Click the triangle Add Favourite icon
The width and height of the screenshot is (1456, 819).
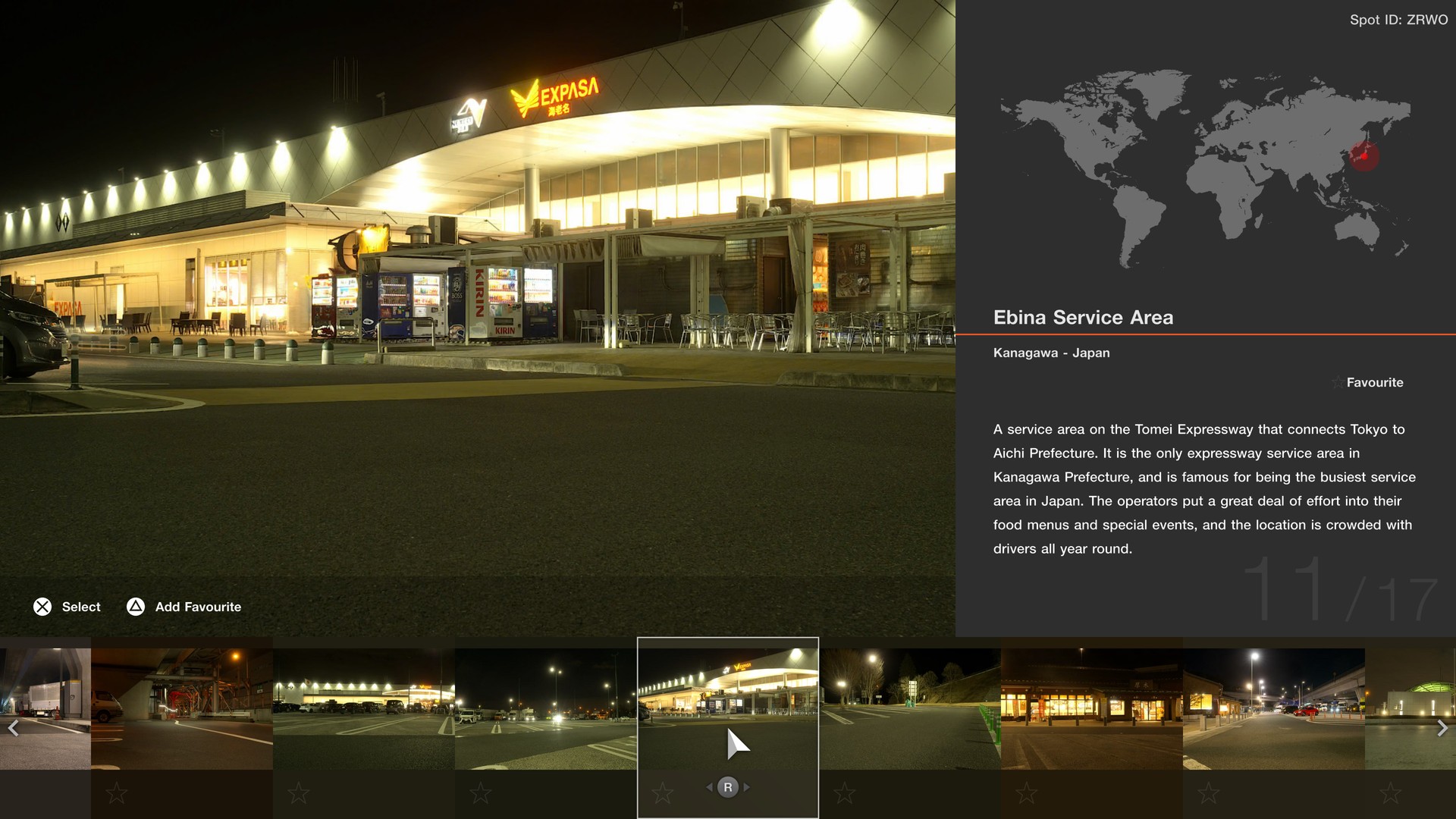[135, 607]
